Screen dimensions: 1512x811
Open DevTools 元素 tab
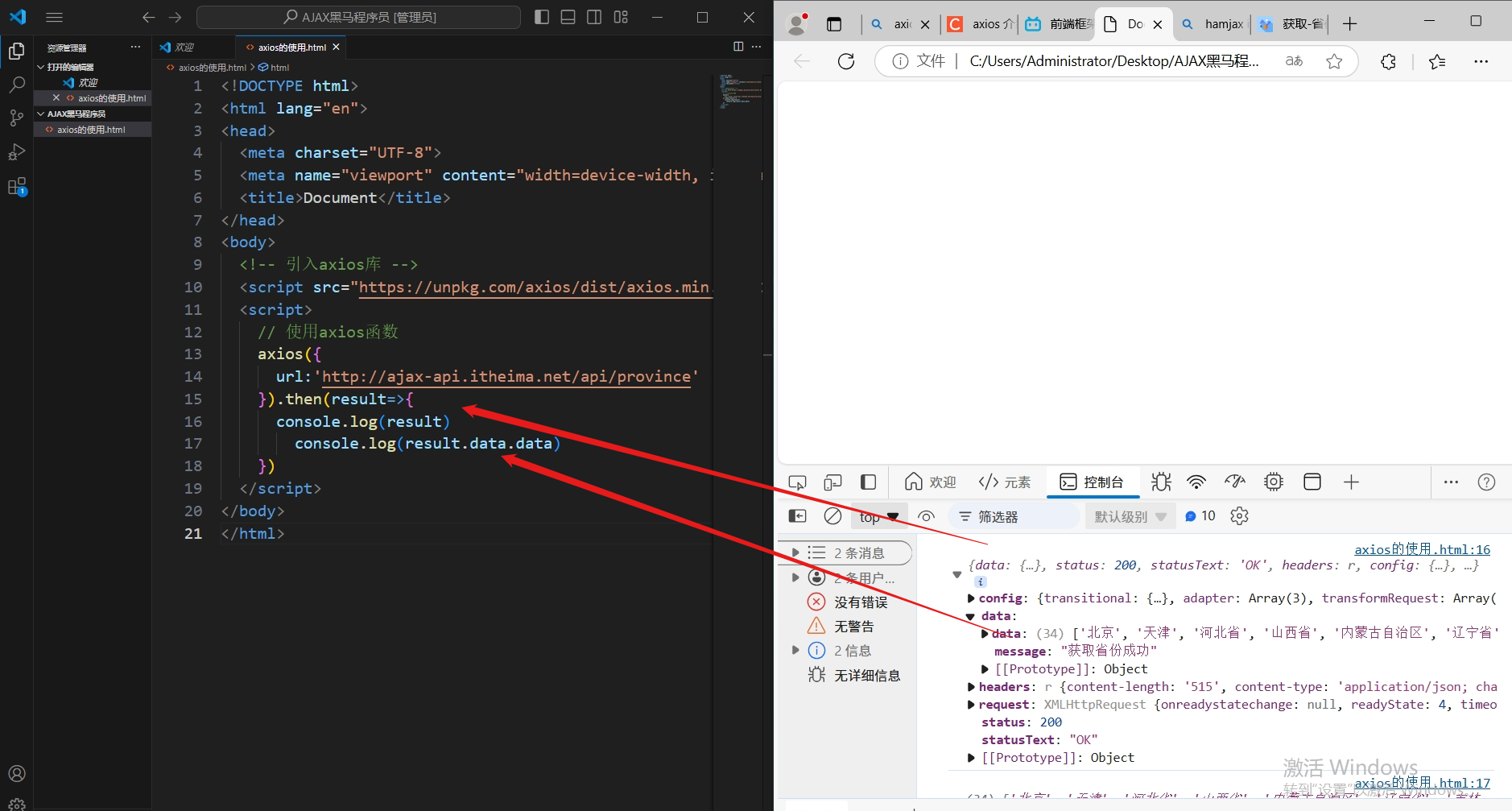point(1004,482)
